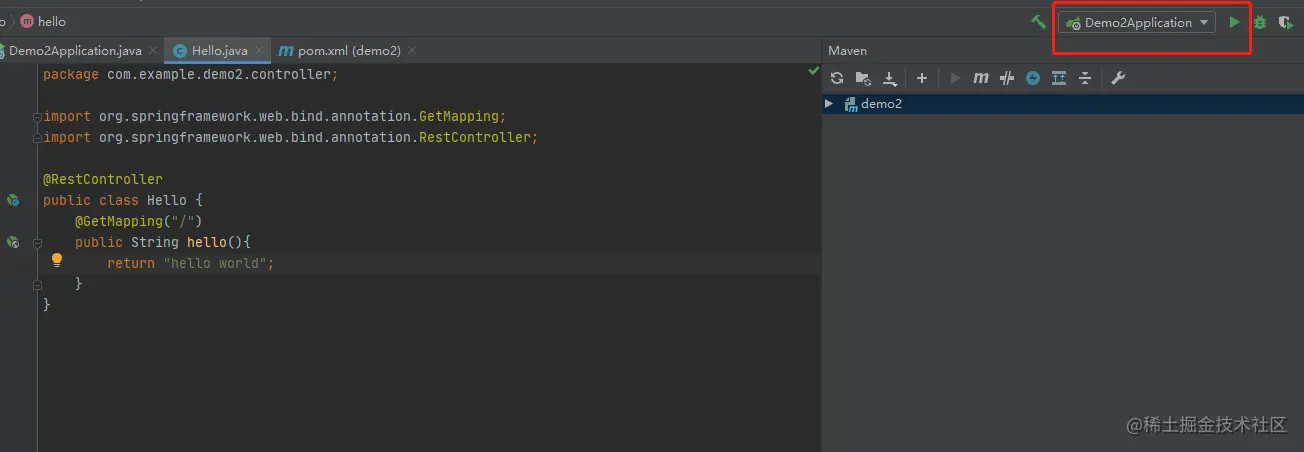
Task: Click the Spring gutter icon beside class Hello
Action: (x=13, y=200)
